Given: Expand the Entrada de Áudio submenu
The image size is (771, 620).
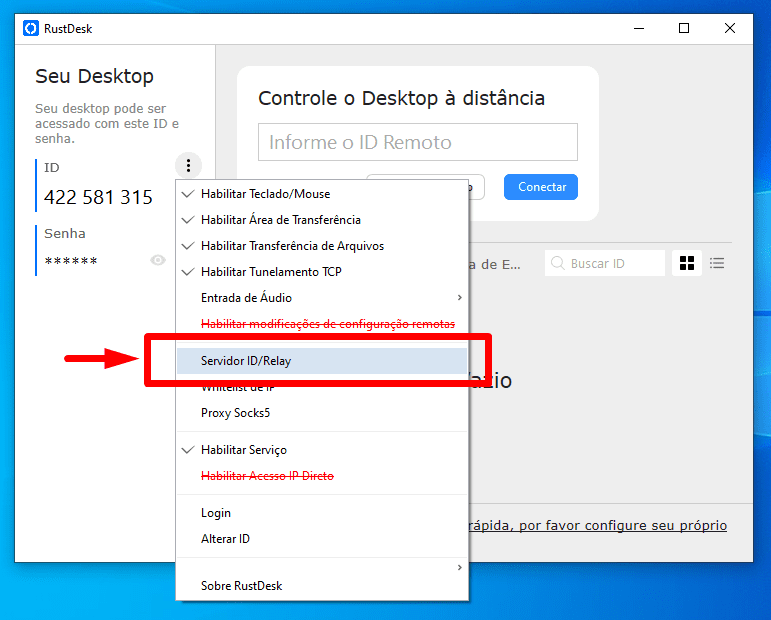Looking at the screenshot, I should 459,298.
